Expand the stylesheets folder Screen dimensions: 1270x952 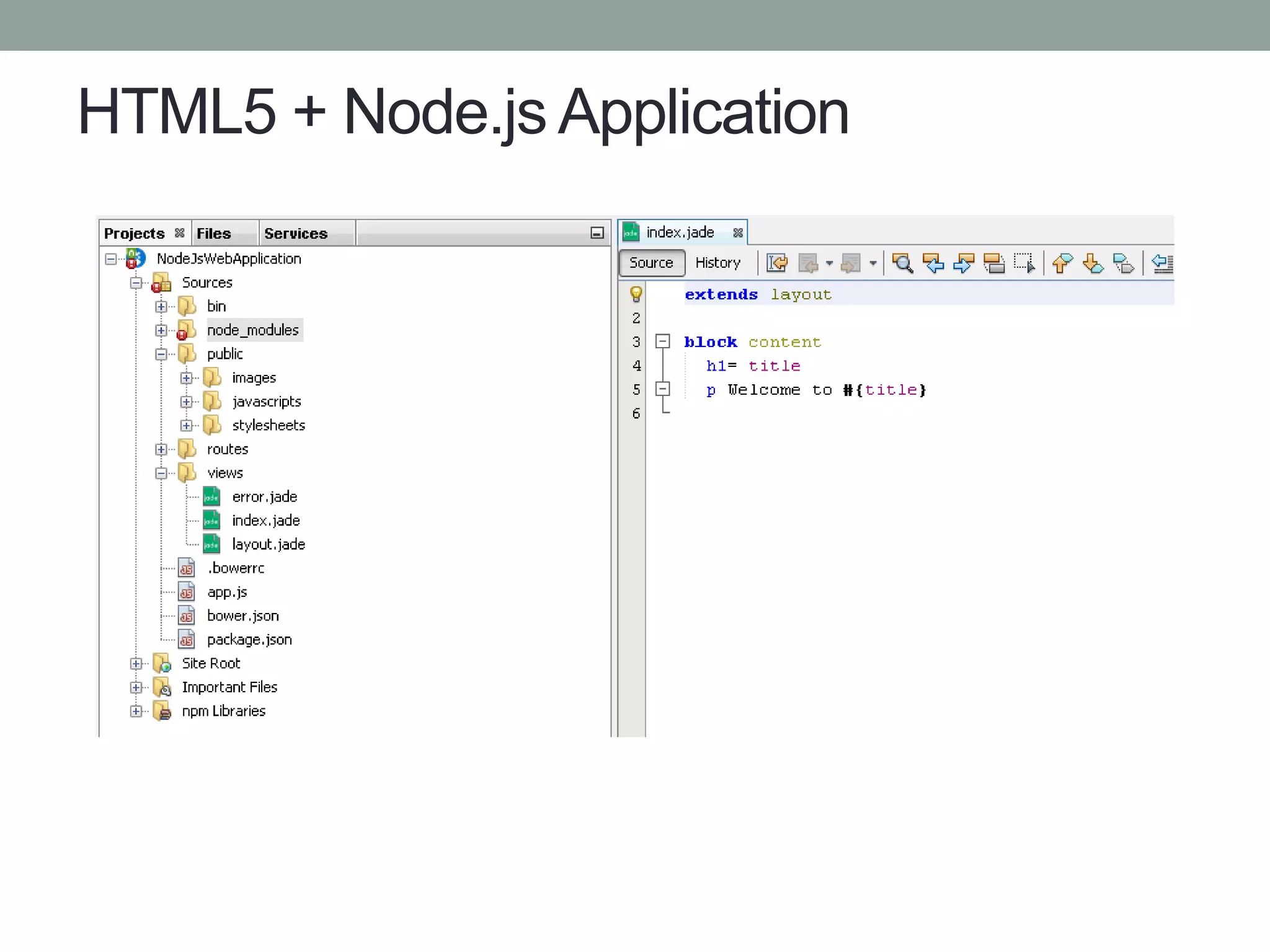(186, 426)
